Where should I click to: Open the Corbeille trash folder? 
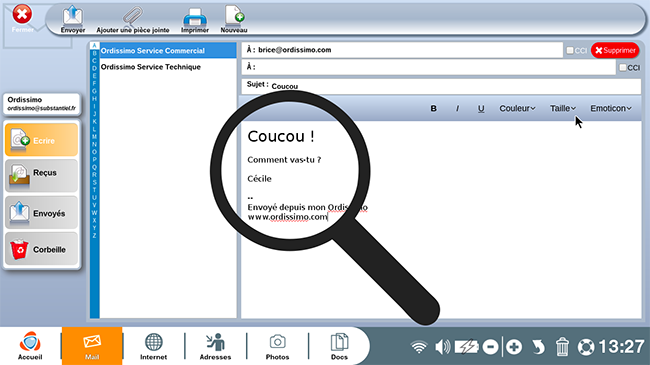coord(41,249)
